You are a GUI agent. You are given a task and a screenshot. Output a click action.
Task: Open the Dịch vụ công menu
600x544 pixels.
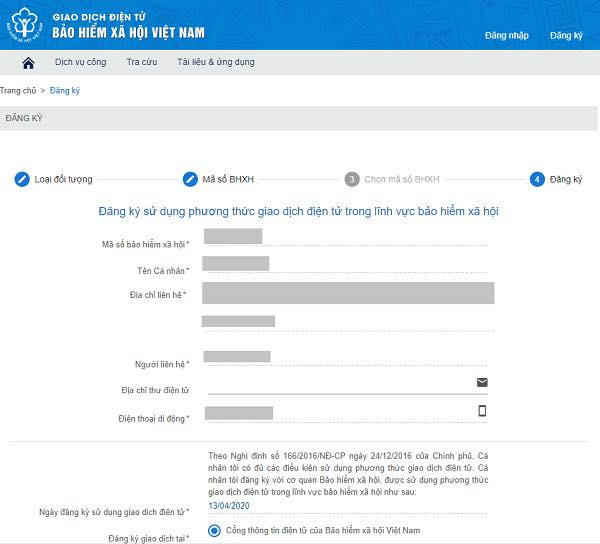(x=80, y=62)
